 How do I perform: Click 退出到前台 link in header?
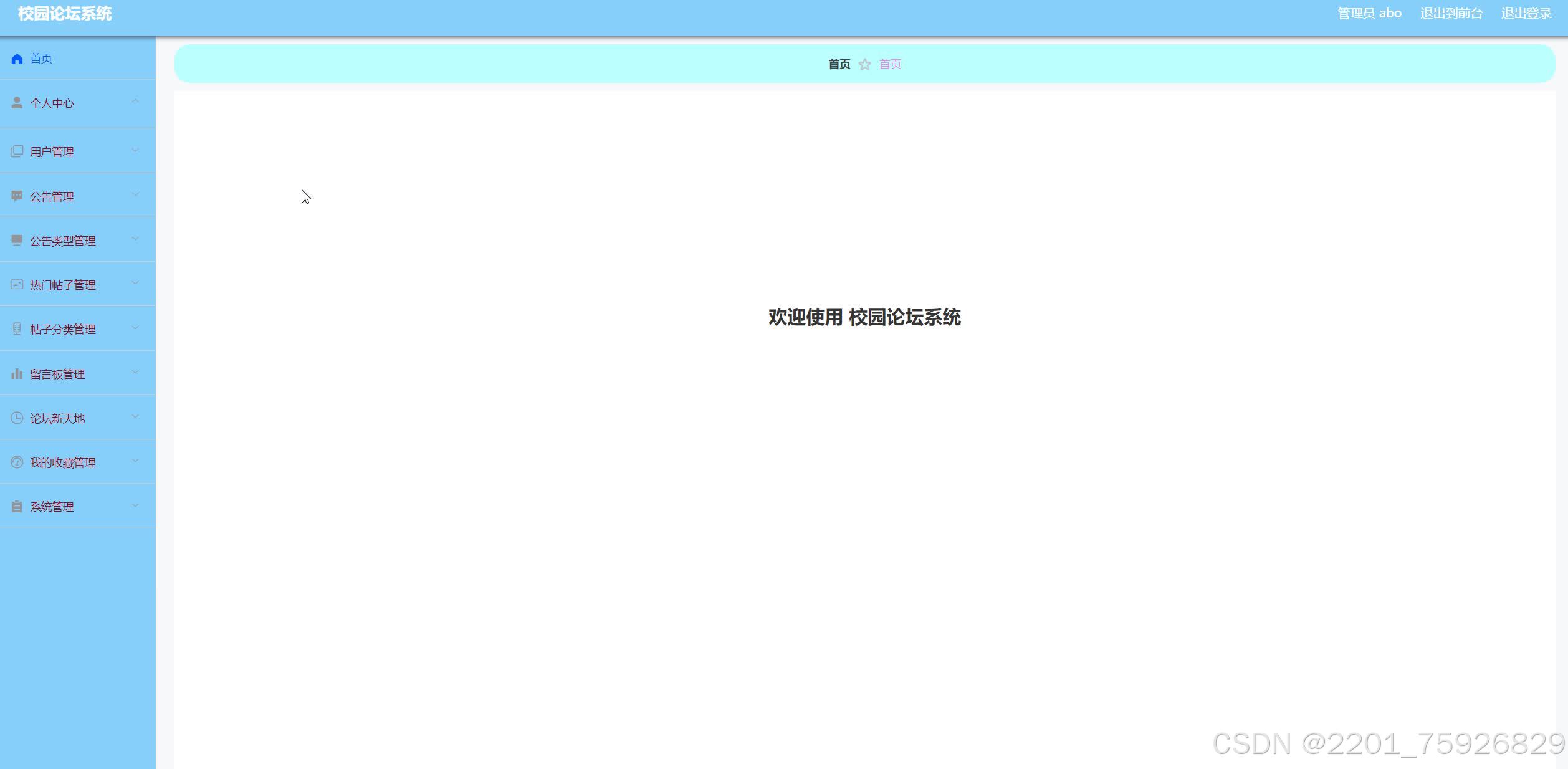click(1451, 14)
